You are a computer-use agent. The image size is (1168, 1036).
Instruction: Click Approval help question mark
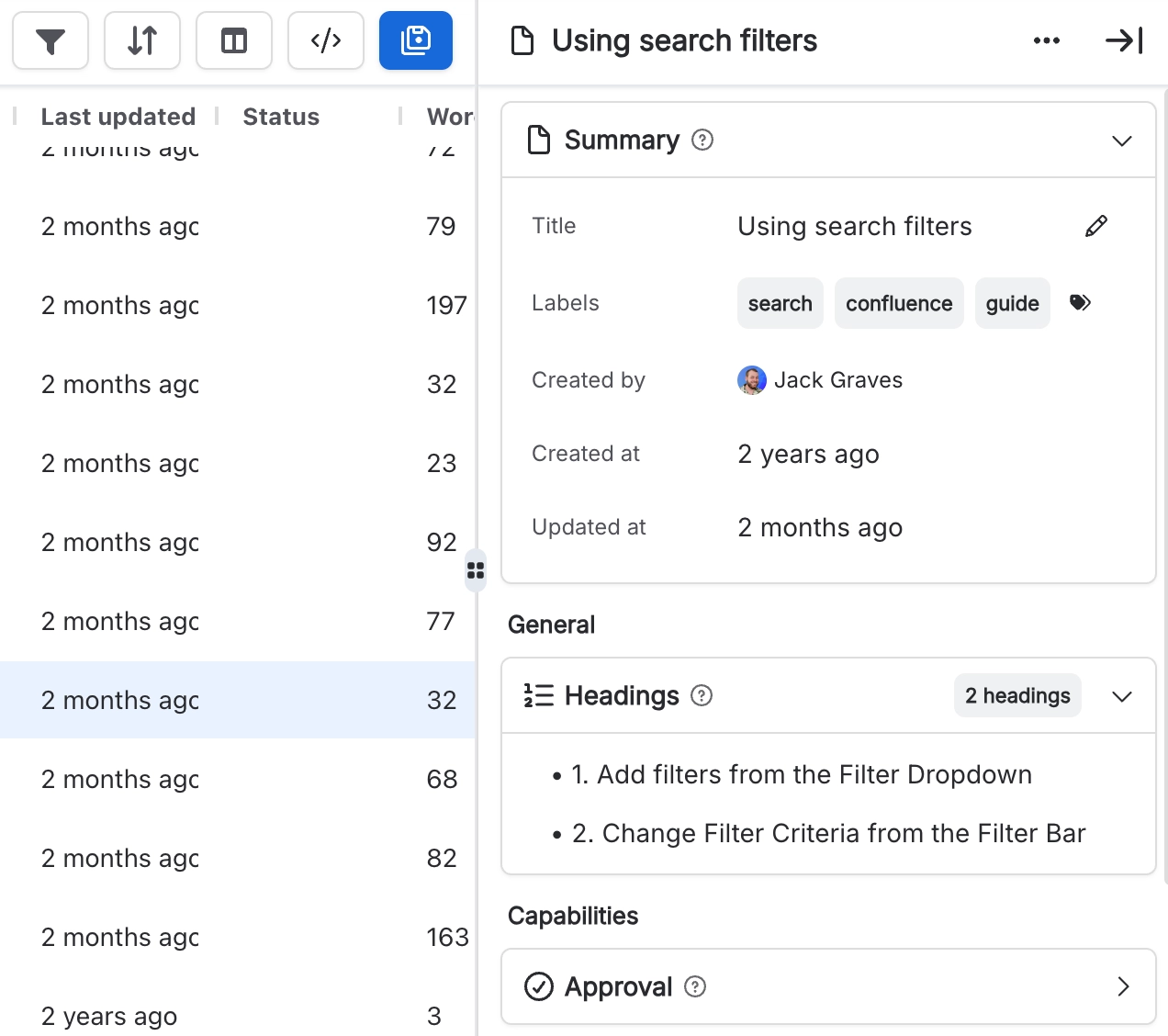pos(696,986)
